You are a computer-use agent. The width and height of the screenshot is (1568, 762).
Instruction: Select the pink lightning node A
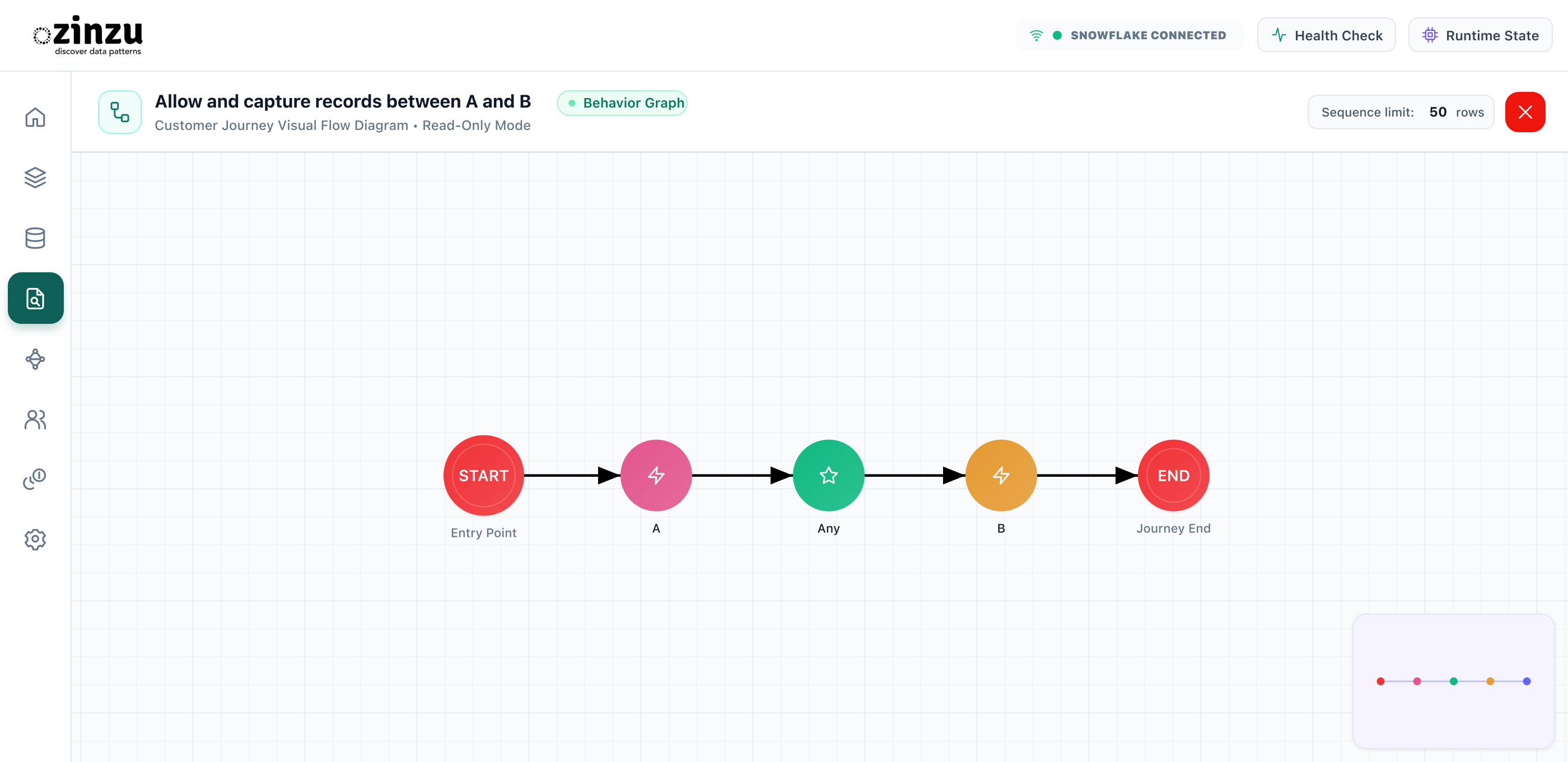656,475
